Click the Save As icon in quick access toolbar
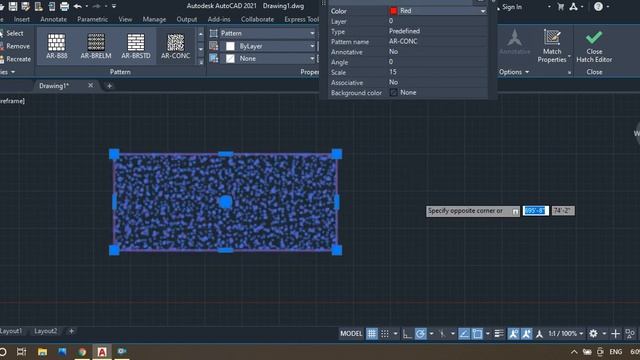 25,6
